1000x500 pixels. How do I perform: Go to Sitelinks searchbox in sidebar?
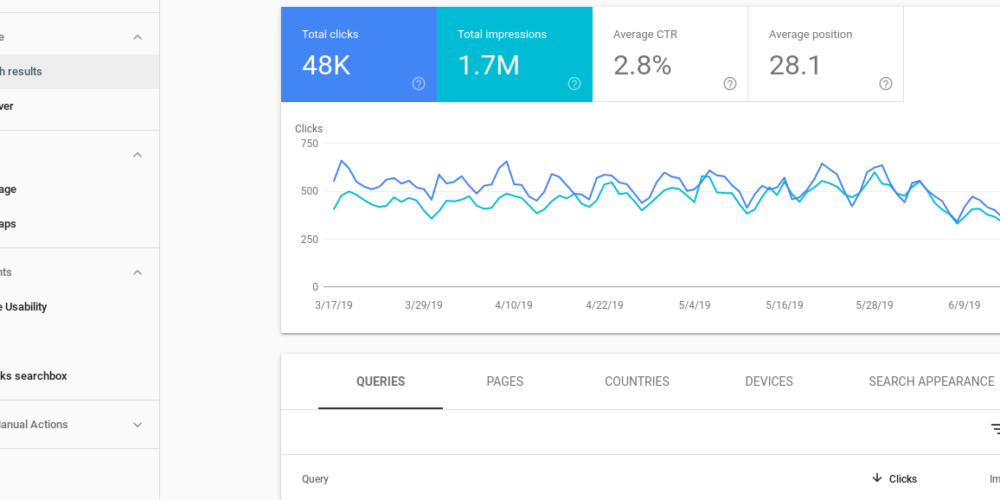point(34,376)
